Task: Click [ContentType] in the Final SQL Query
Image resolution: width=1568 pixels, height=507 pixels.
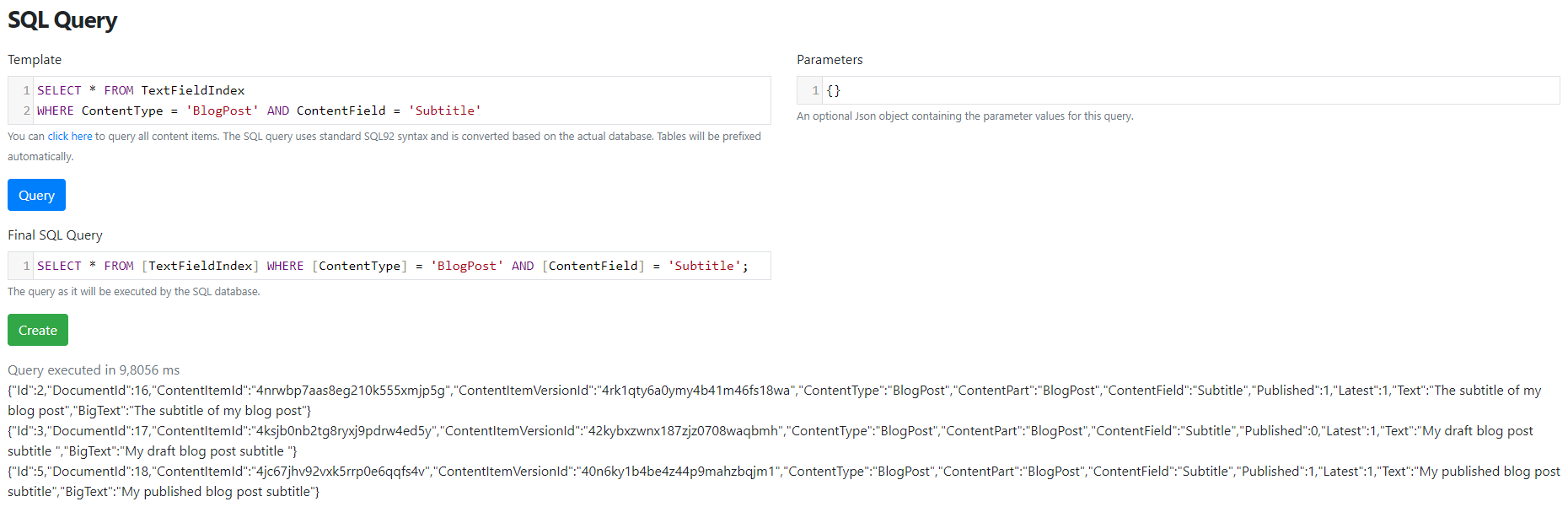Action: coord(359,266)
